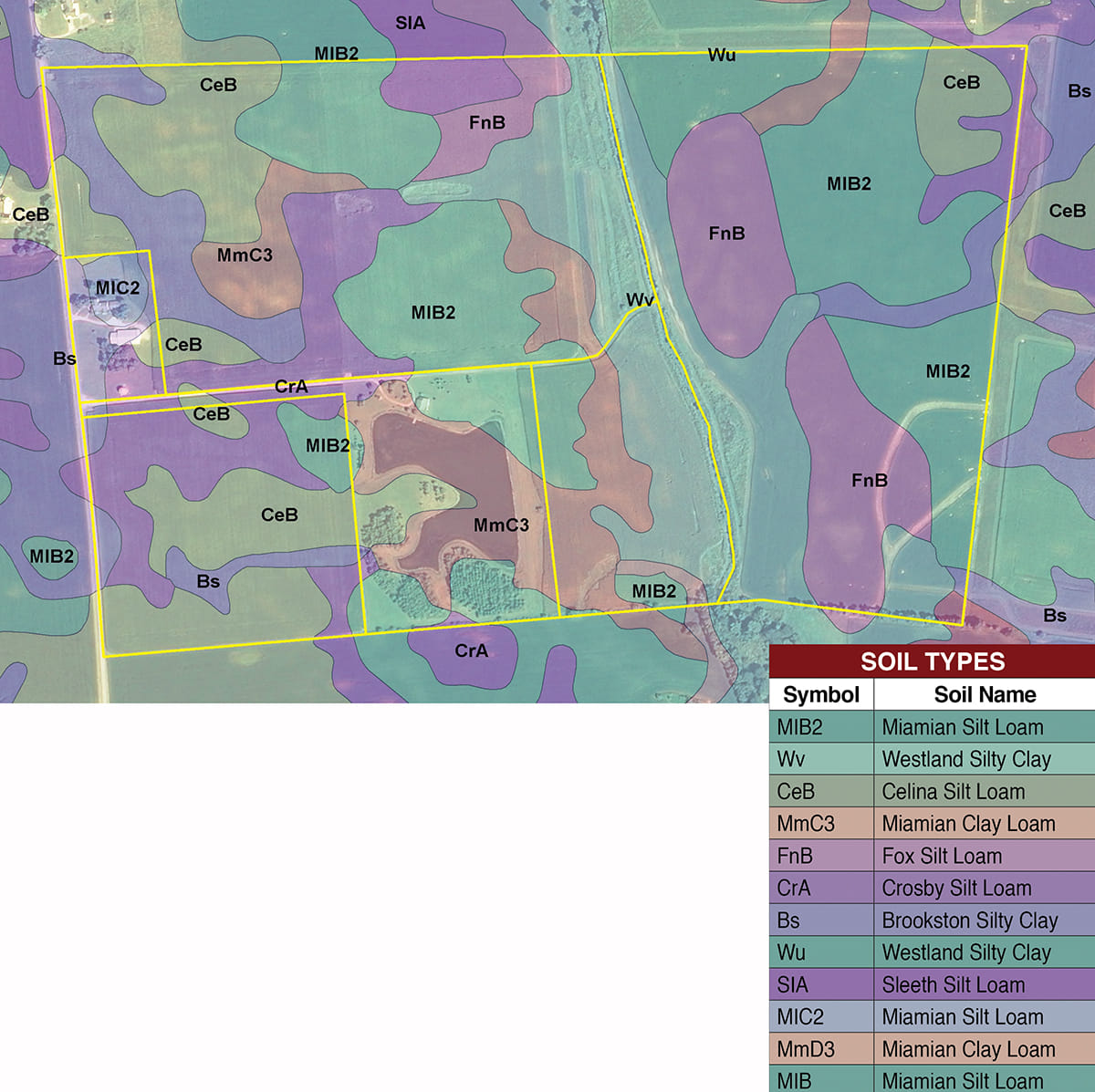Click the MIC2 label on the map
This screenshot has height=1092, width=1095.
point(118,287)
